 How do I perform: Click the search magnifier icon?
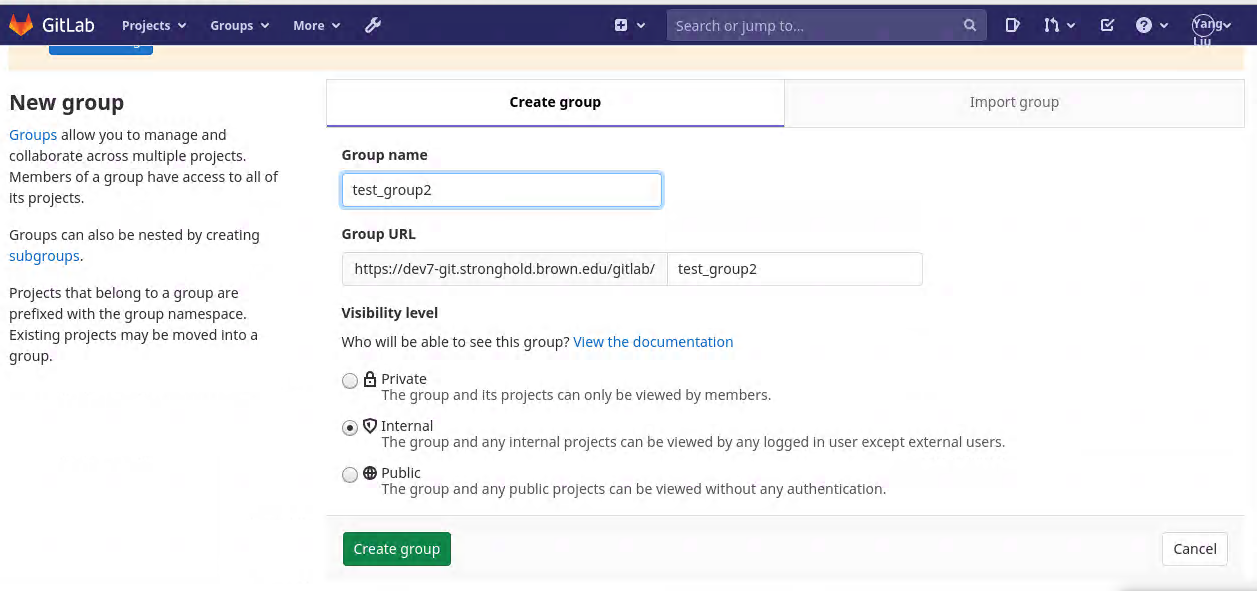point(969,26)
